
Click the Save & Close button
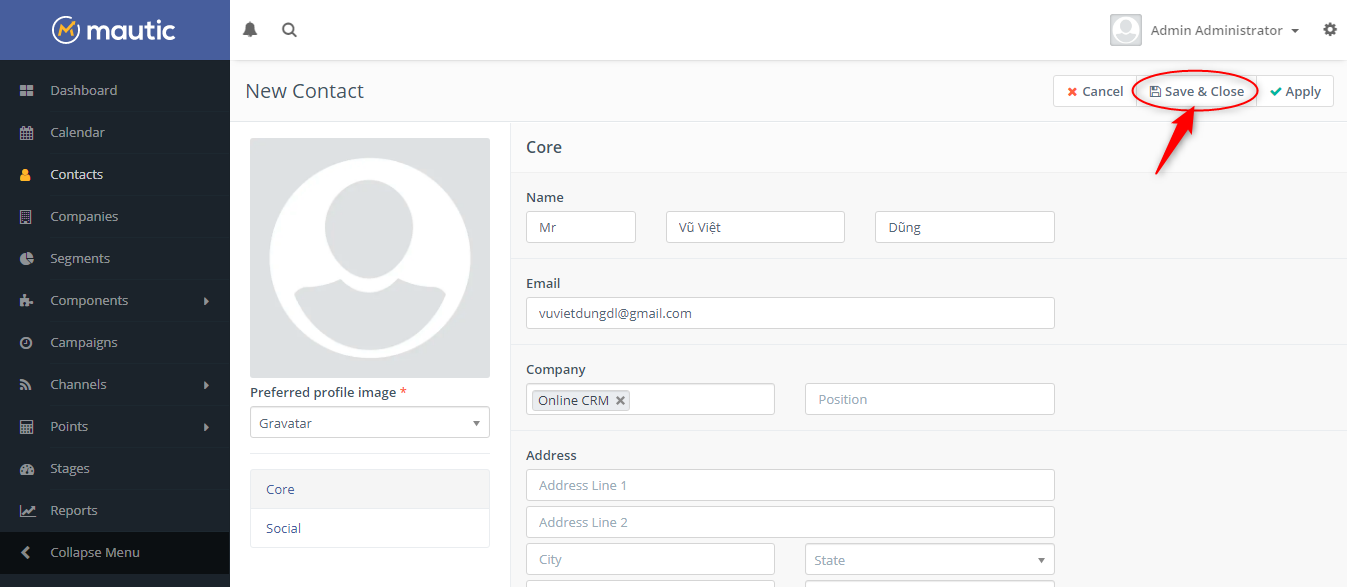1196,91
